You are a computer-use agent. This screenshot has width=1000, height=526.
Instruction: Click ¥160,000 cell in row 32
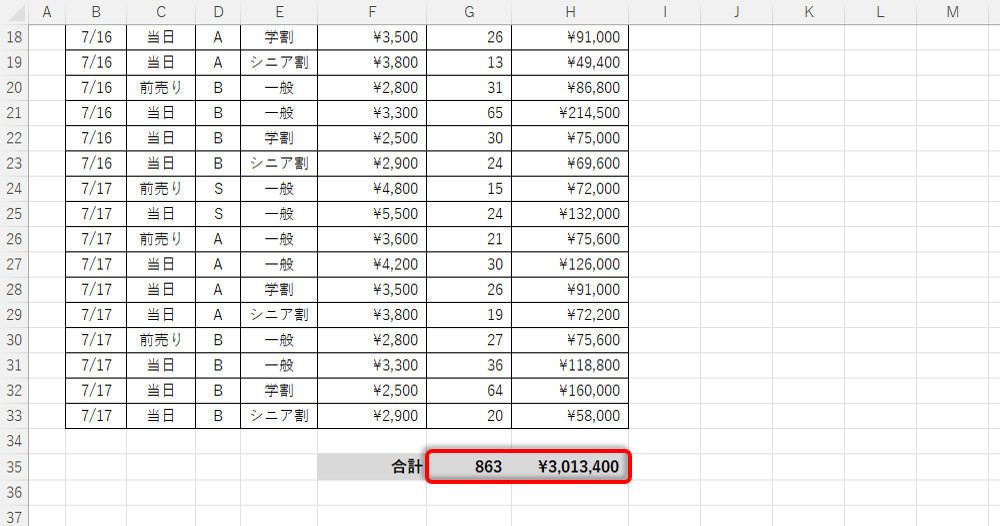(570, 390)
